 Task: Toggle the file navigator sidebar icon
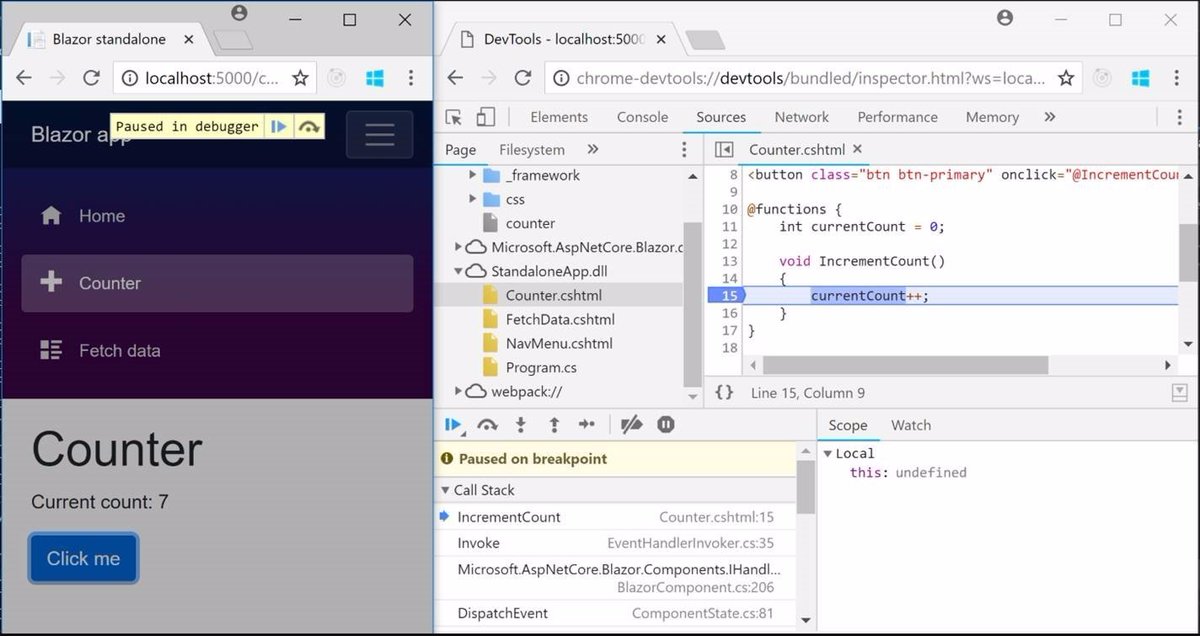coord(724,150)
